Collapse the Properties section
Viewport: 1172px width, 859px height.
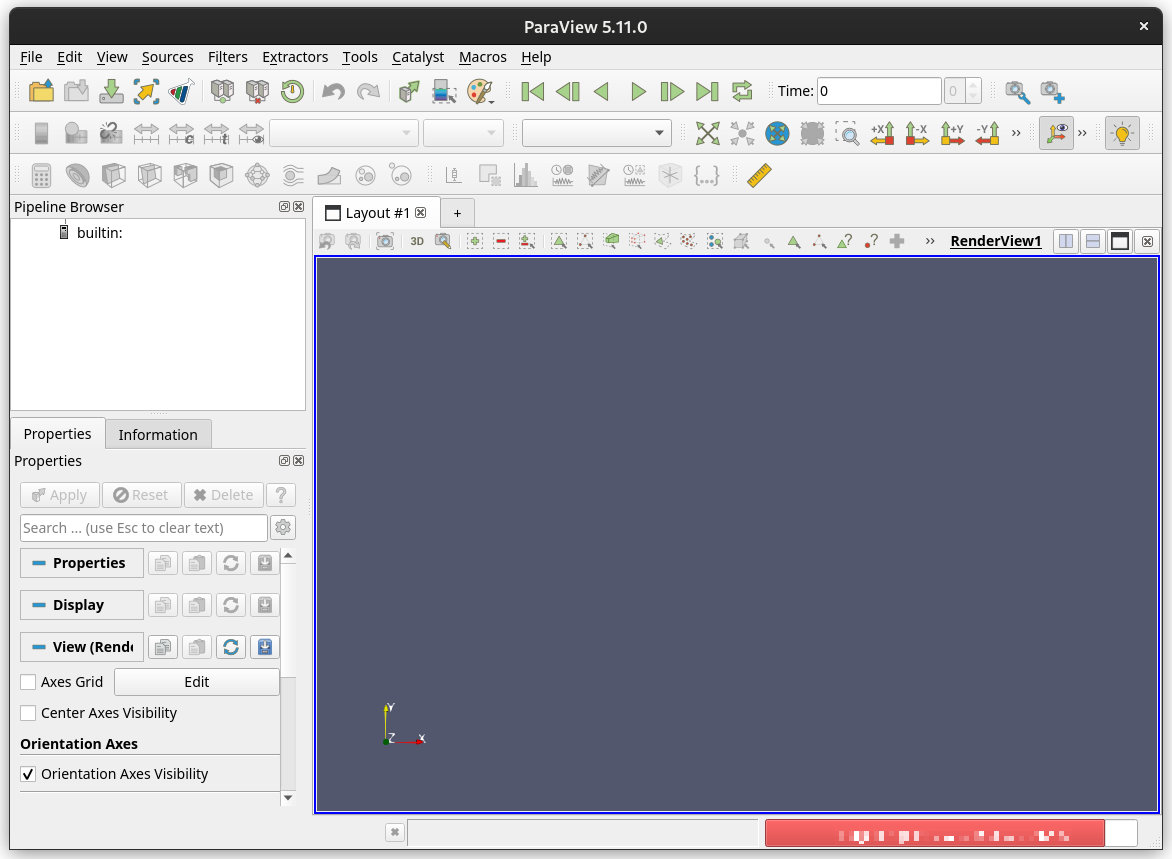(81, 563)
